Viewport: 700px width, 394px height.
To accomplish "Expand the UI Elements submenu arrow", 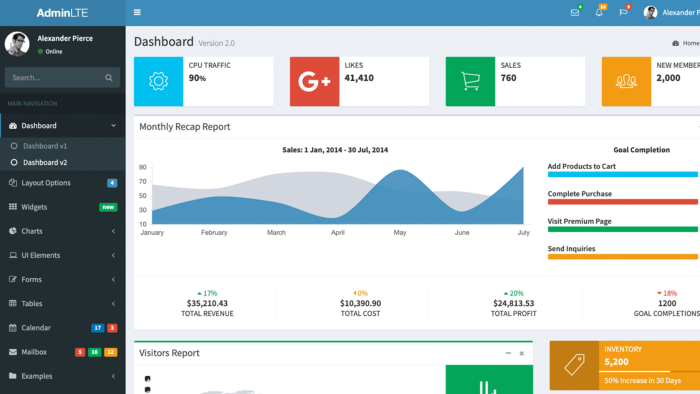I will pyautogui.click(x=113, y=255).
